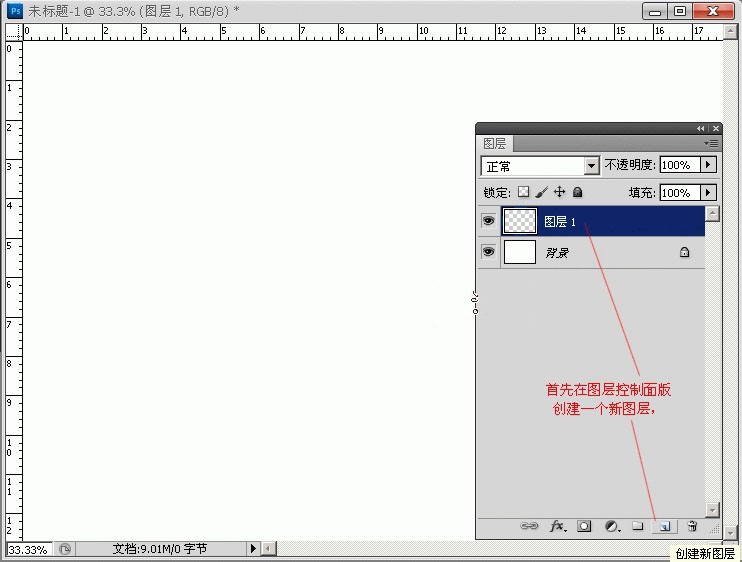
Task: Click the vertical scroll up arrow of document
Action: pyautogui.click(x=730, y=32)
